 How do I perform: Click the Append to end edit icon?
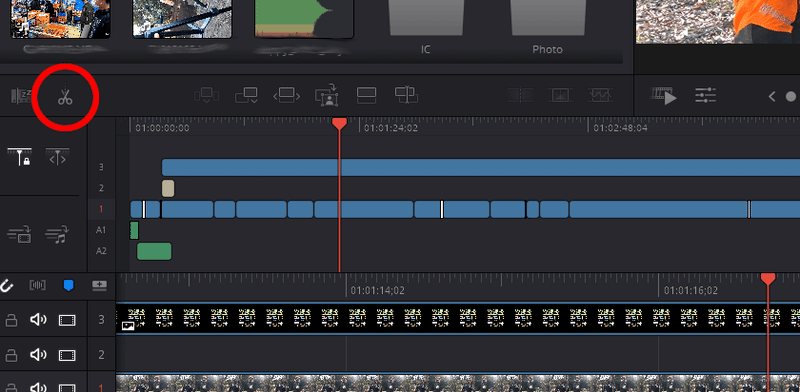(x=246, y=96)
